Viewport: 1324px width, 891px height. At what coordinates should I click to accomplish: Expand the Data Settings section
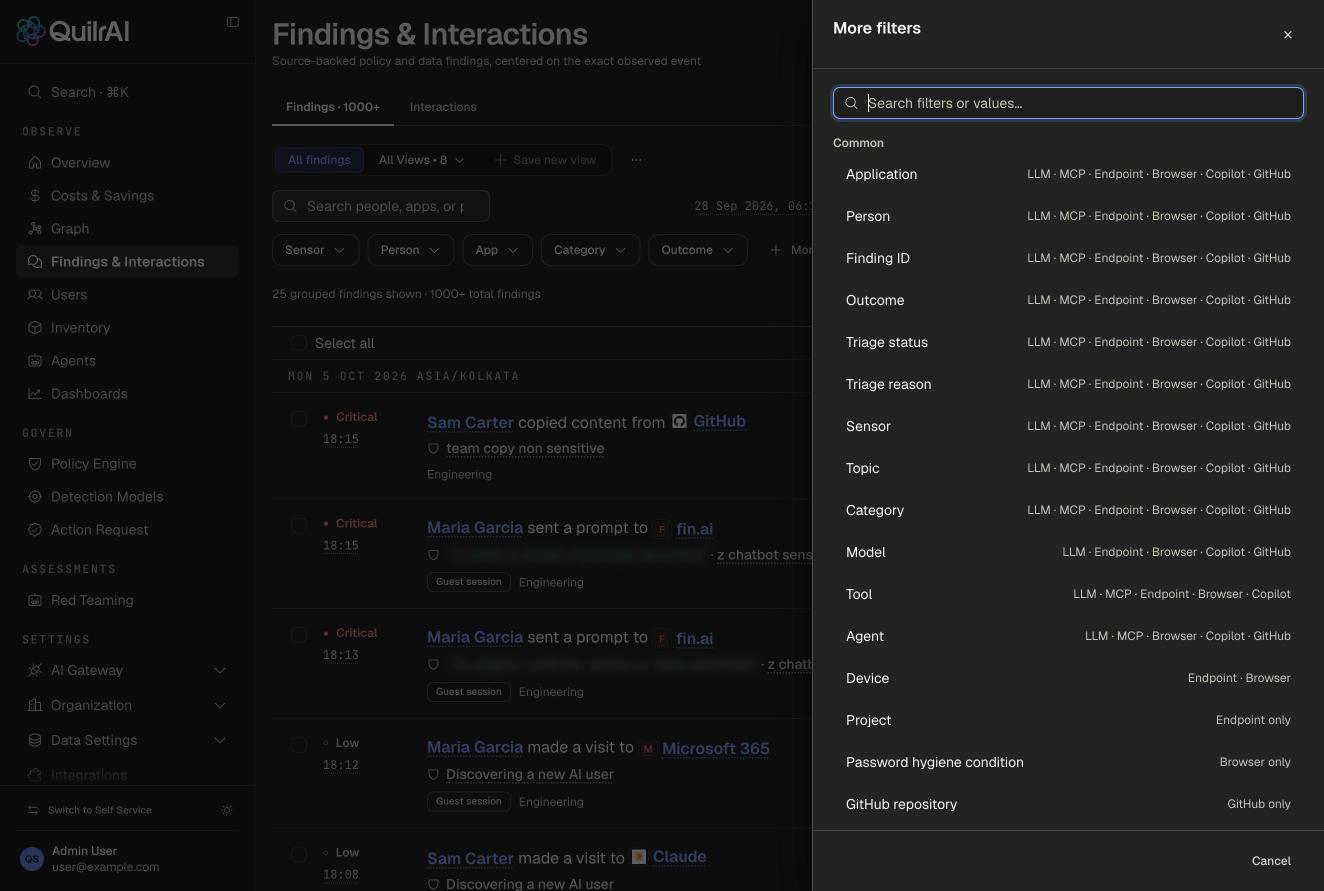220,741
